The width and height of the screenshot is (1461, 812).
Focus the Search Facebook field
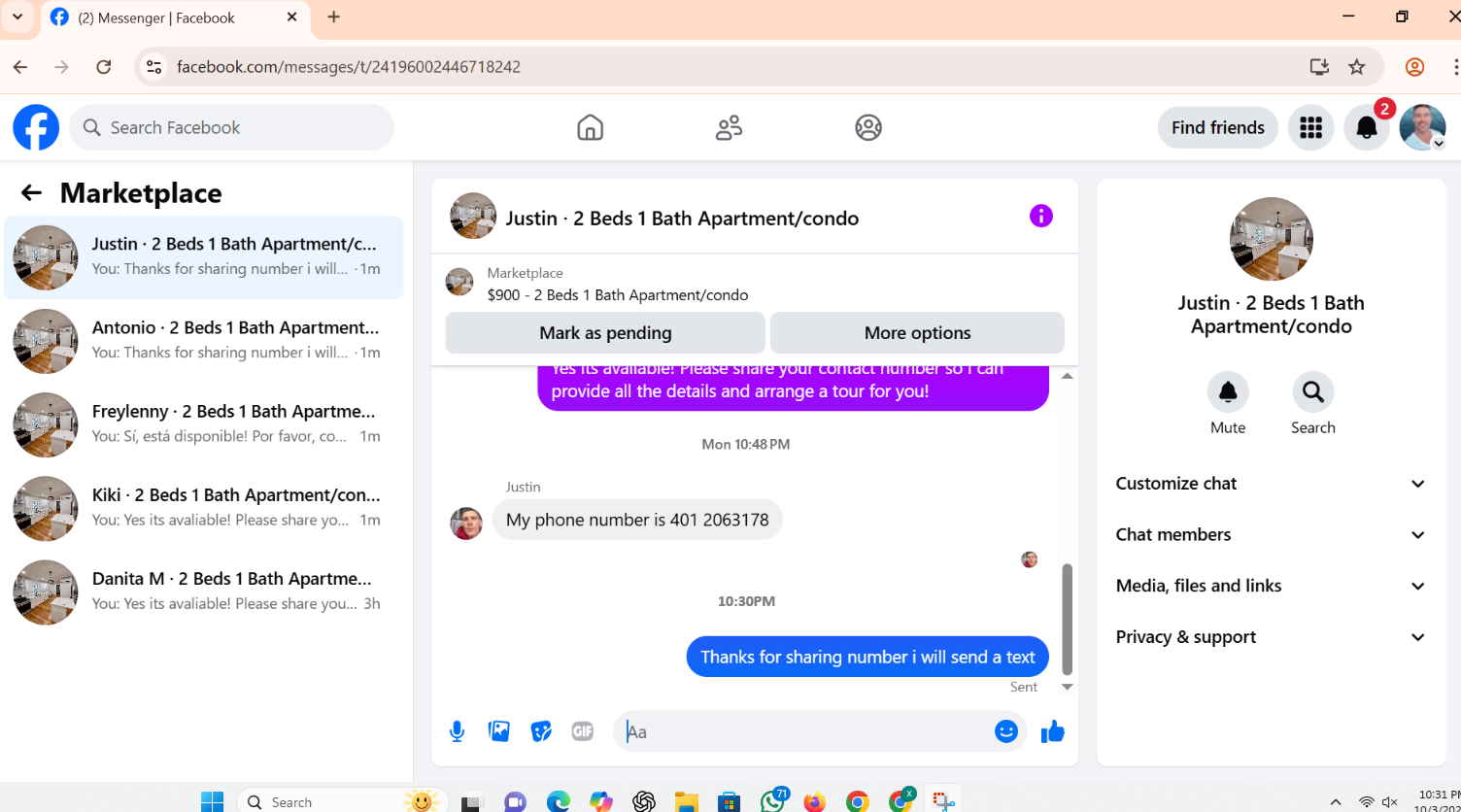click(231, 127)
